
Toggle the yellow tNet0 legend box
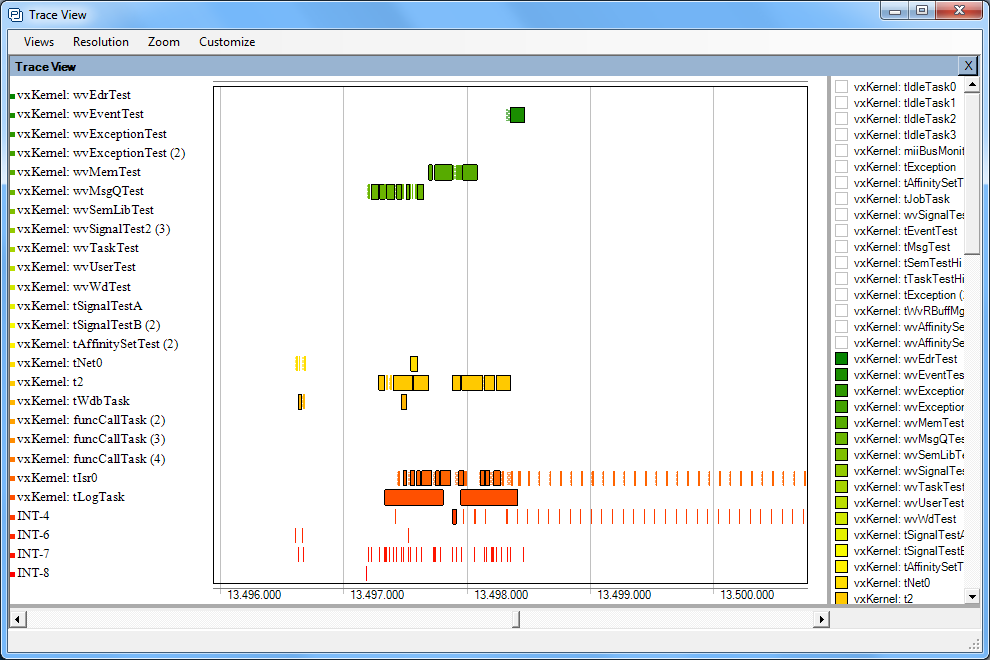841,583
